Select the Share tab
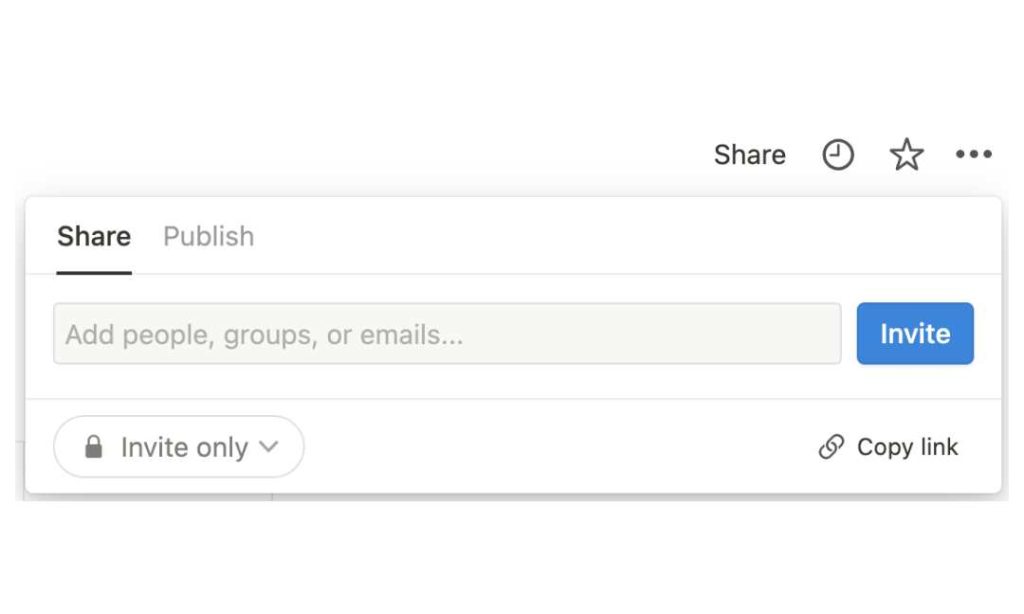The height and width of the screenshot is (614, 1024). click(93, 237)
